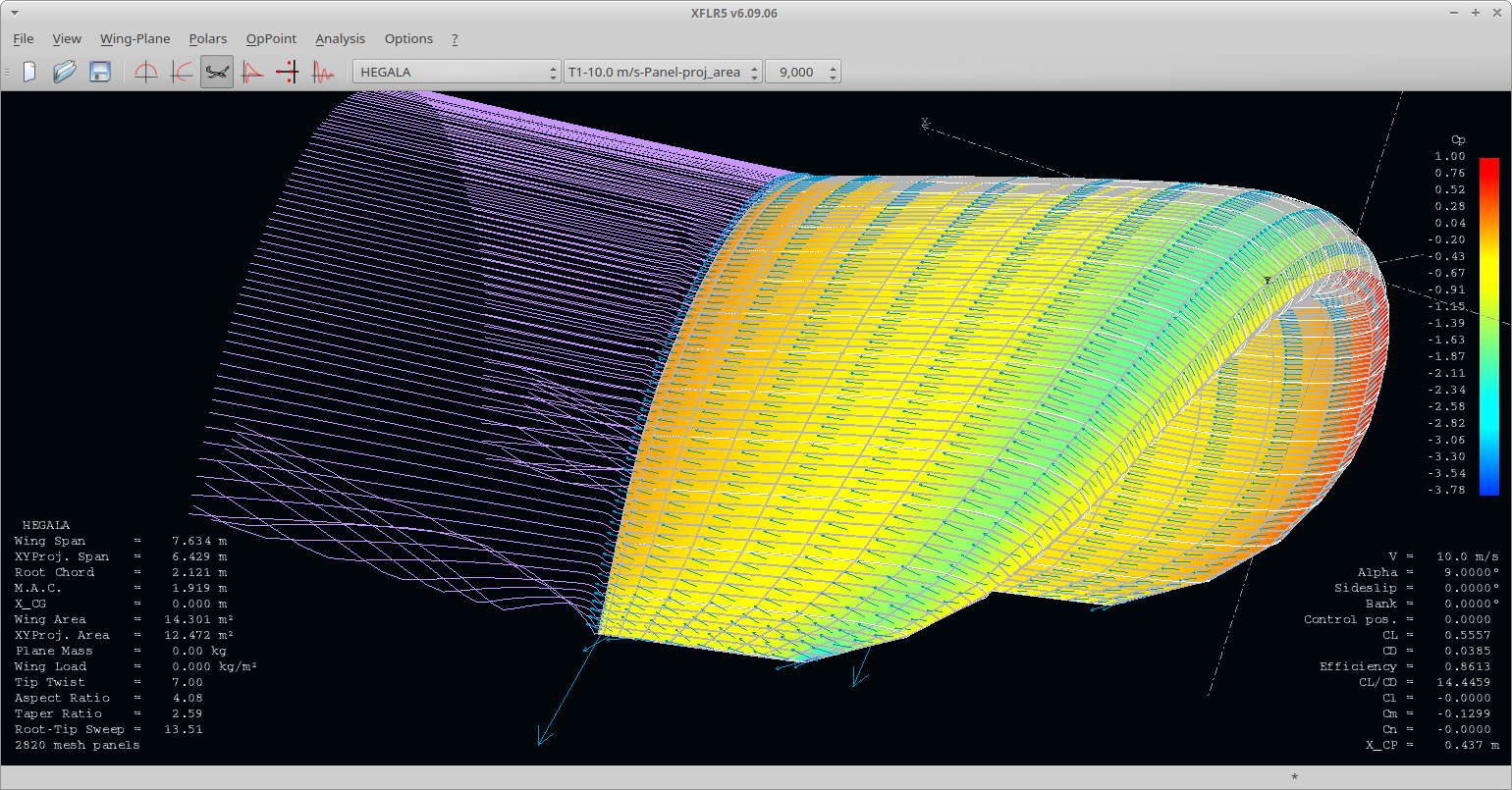The width and height of the screenshot is (1512, 790).
Task: Expand the 9,000 operating point dropdown
Action: 803,72
